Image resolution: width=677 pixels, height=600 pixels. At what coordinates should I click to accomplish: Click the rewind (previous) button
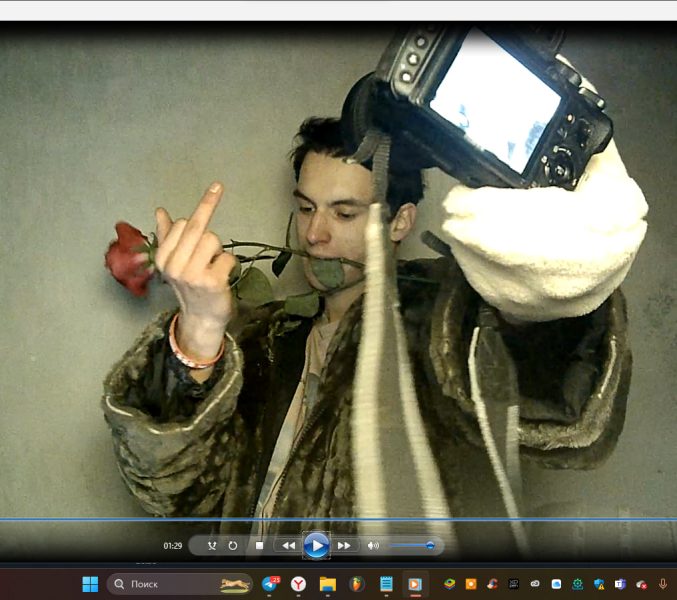[x=288, y=546]
